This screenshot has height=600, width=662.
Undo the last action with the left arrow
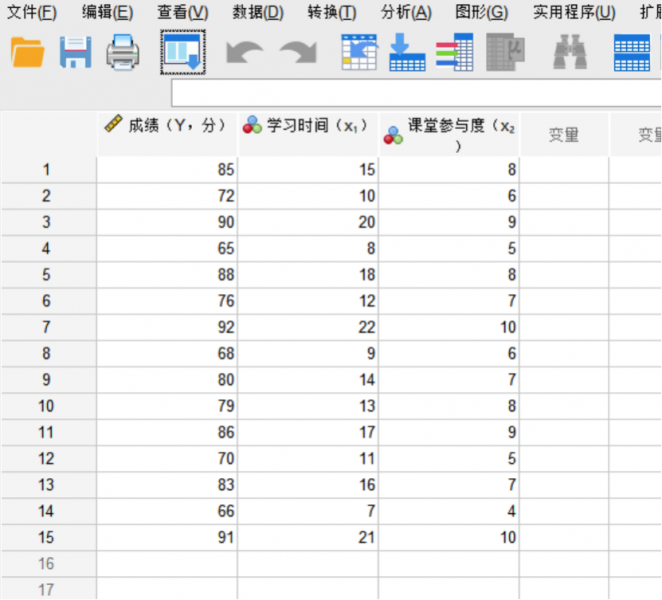(244, 52)
